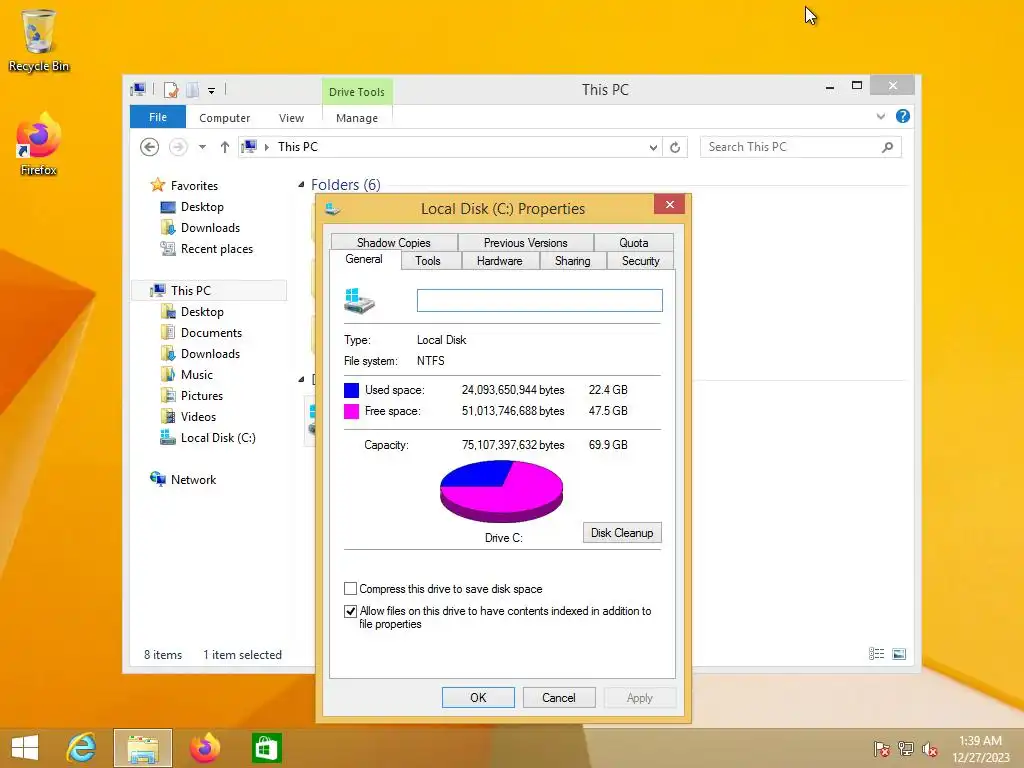The width and height of the screenshot is (1024, 768).
Task: Expand the ribbon chevron
Action: click(x=881, y=116)
